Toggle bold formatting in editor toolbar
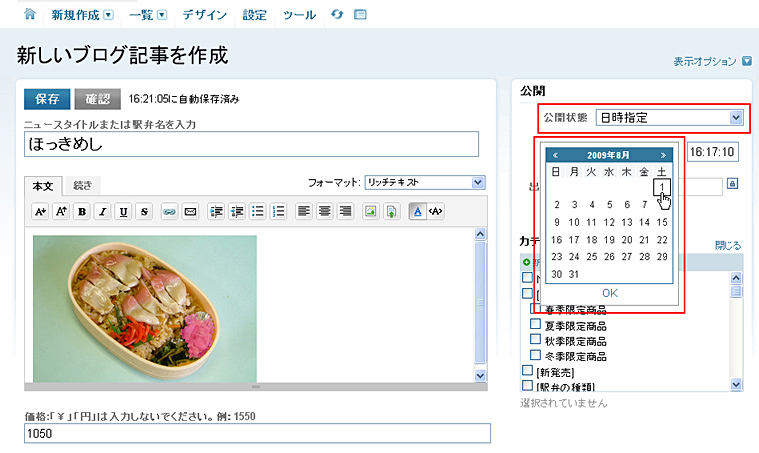 (x=81, y=212)
